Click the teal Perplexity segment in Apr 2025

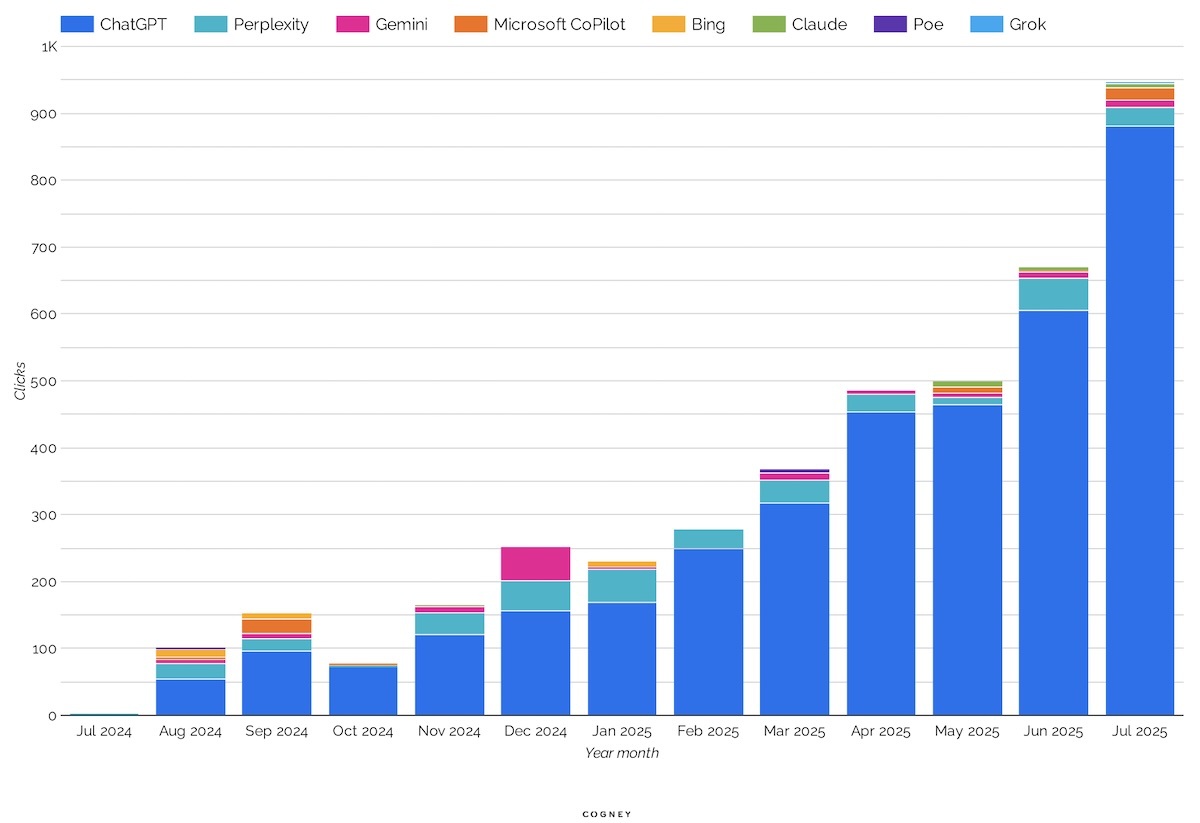(881, 403)
